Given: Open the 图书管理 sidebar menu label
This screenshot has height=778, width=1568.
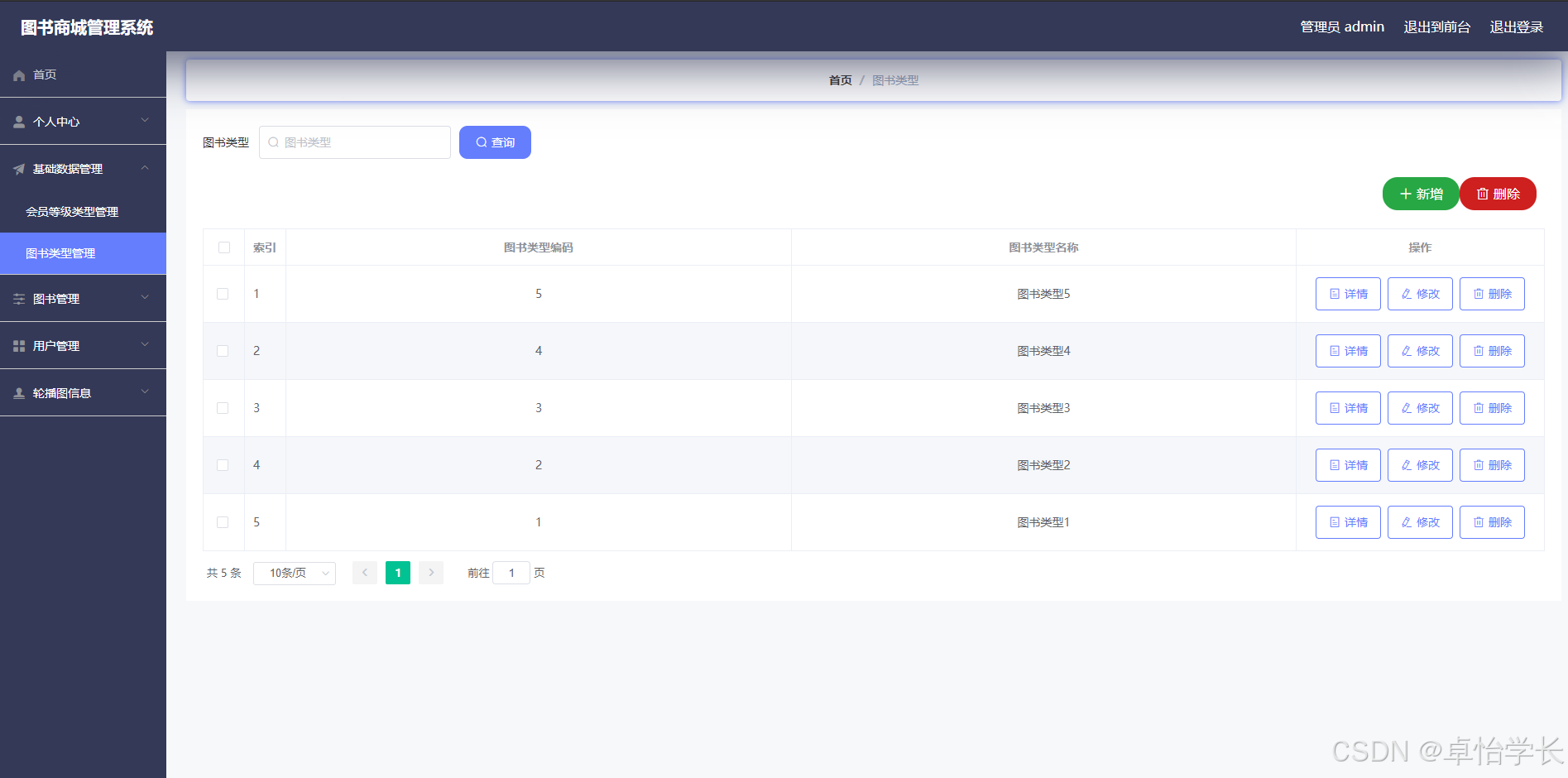Looking at the screenshot, I should click(56, 299).
